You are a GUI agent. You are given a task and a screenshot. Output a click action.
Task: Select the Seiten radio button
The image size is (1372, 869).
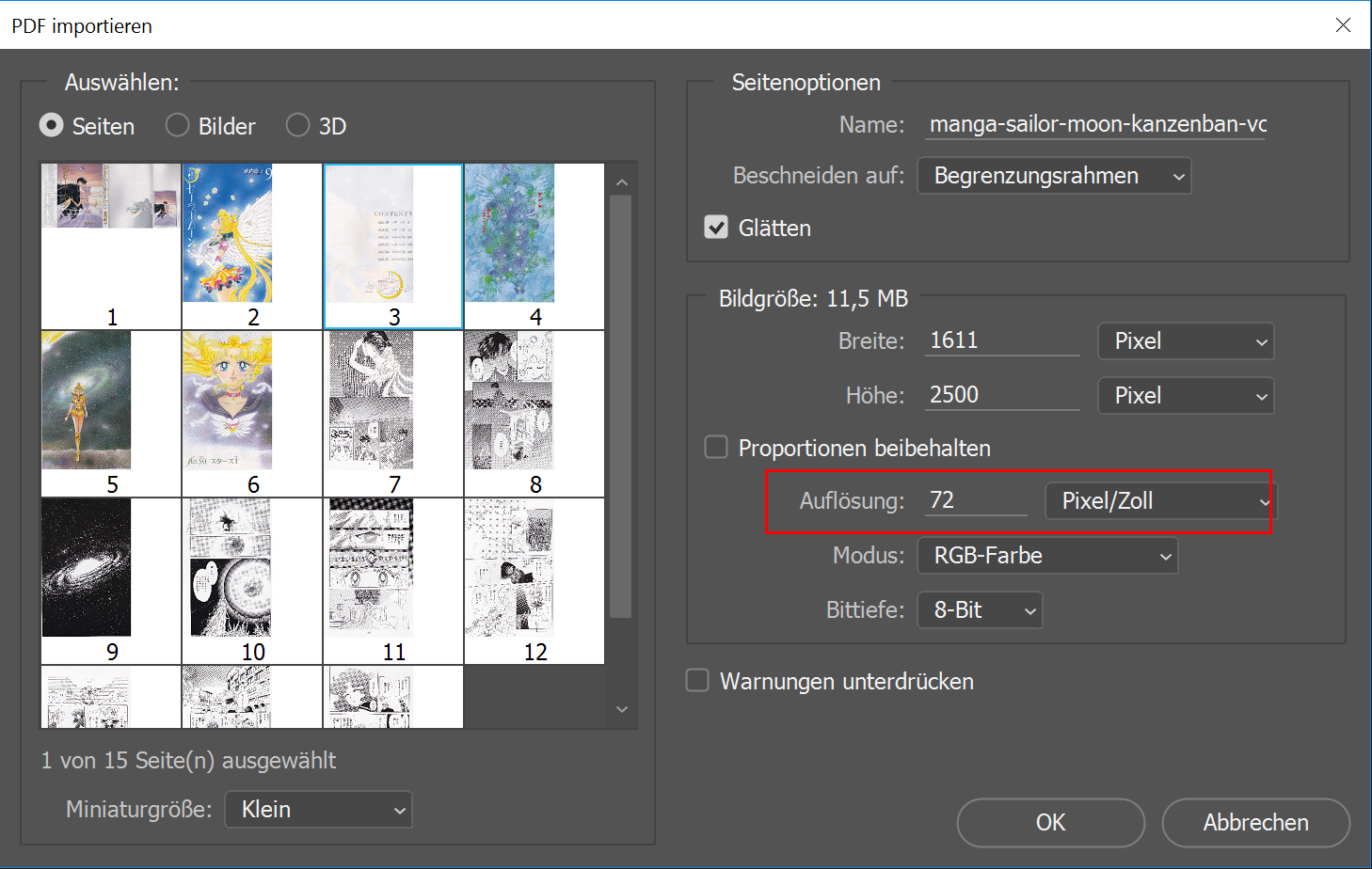coord(52,125)
